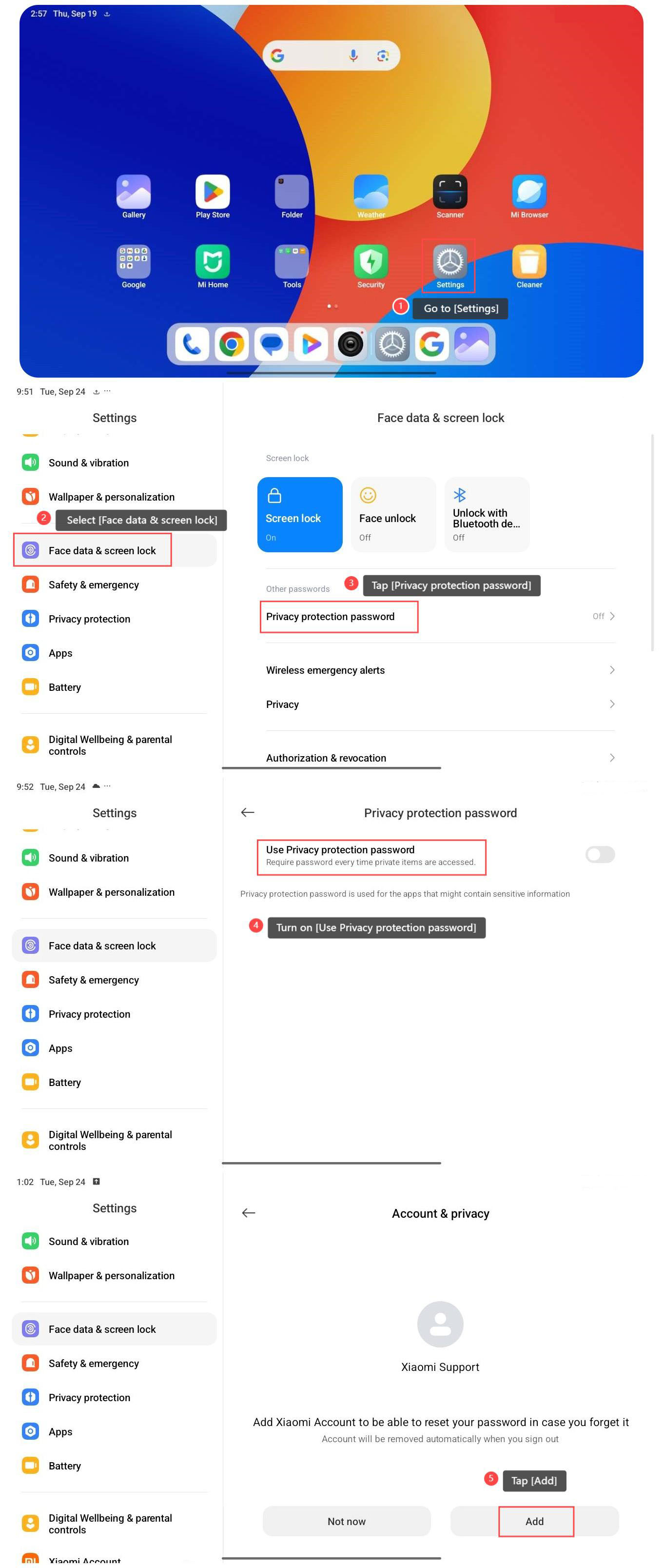This screenshot has height=1568, width=663.
Task: Tap the Not now button
Action: (347, 1521)
